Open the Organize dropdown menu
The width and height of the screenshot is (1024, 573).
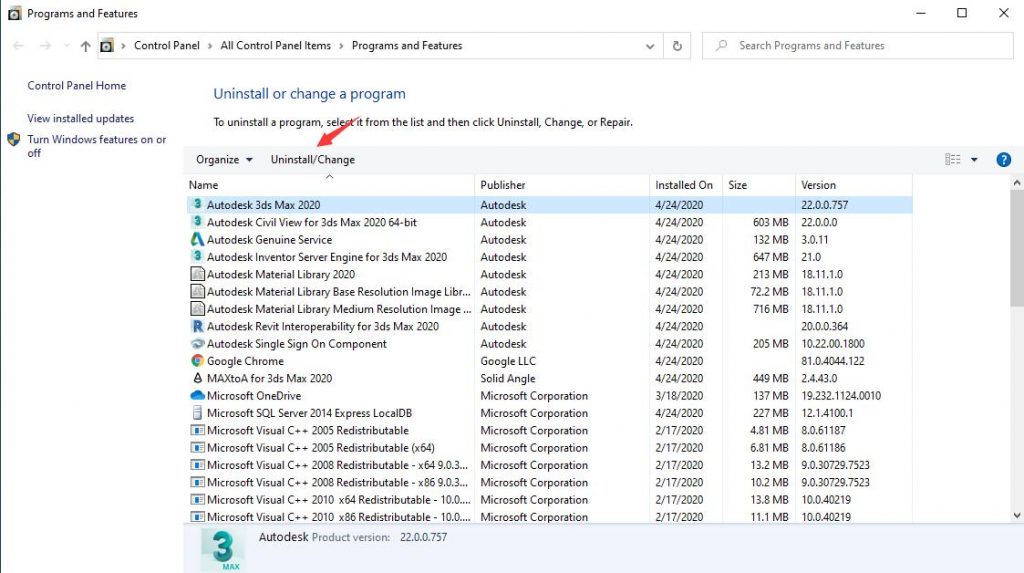[224, 159]
